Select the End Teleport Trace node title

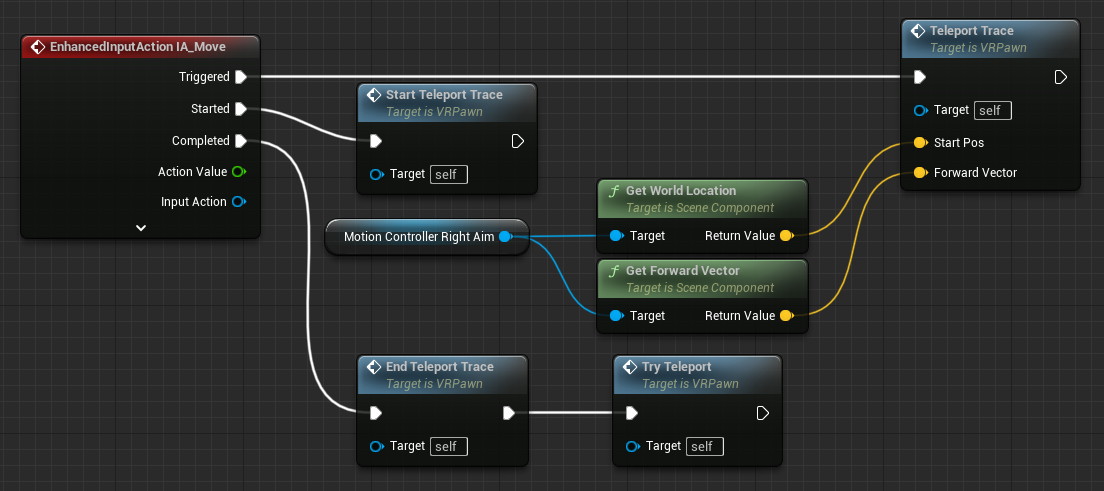[440, 367]
